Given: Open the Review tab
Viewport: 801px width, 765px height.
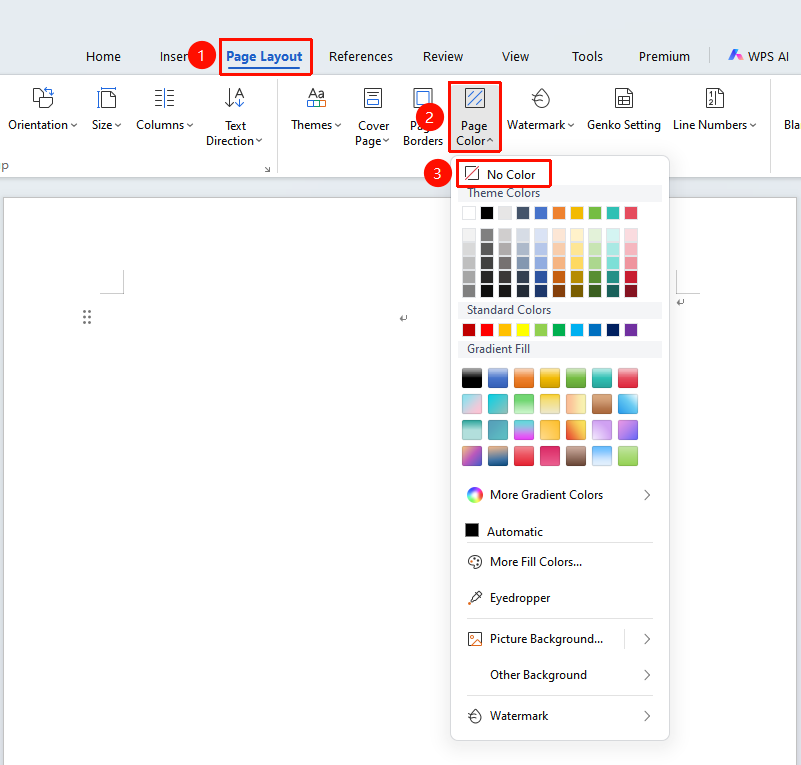Looking at the screenshot, I should click(x=443, y=56).
